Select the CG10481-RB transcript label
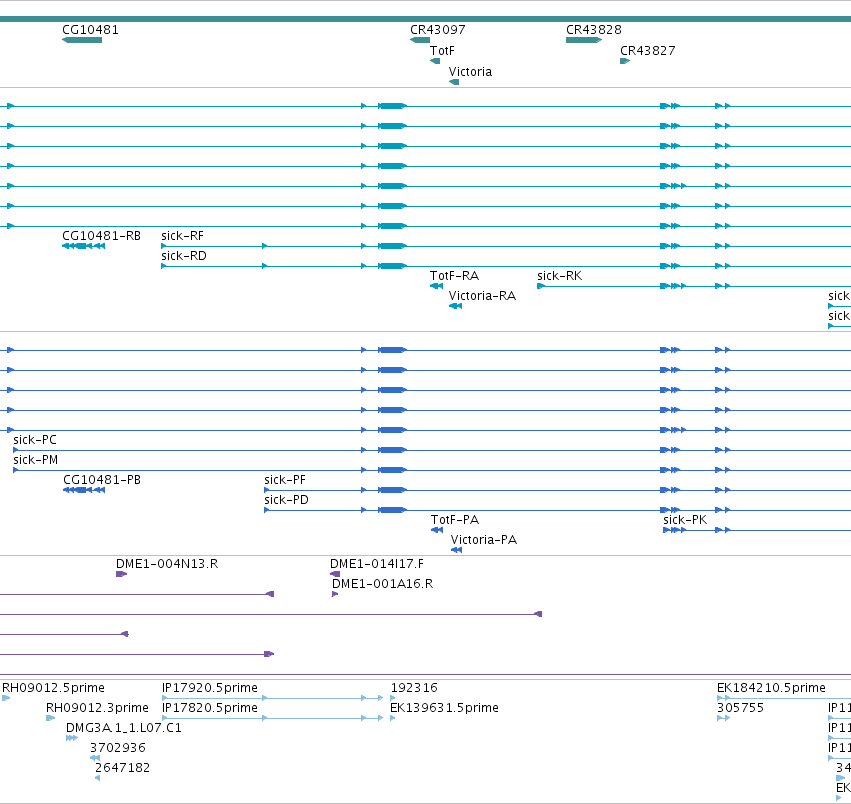This screenshot has width=851, height=804. pos(101,236)
